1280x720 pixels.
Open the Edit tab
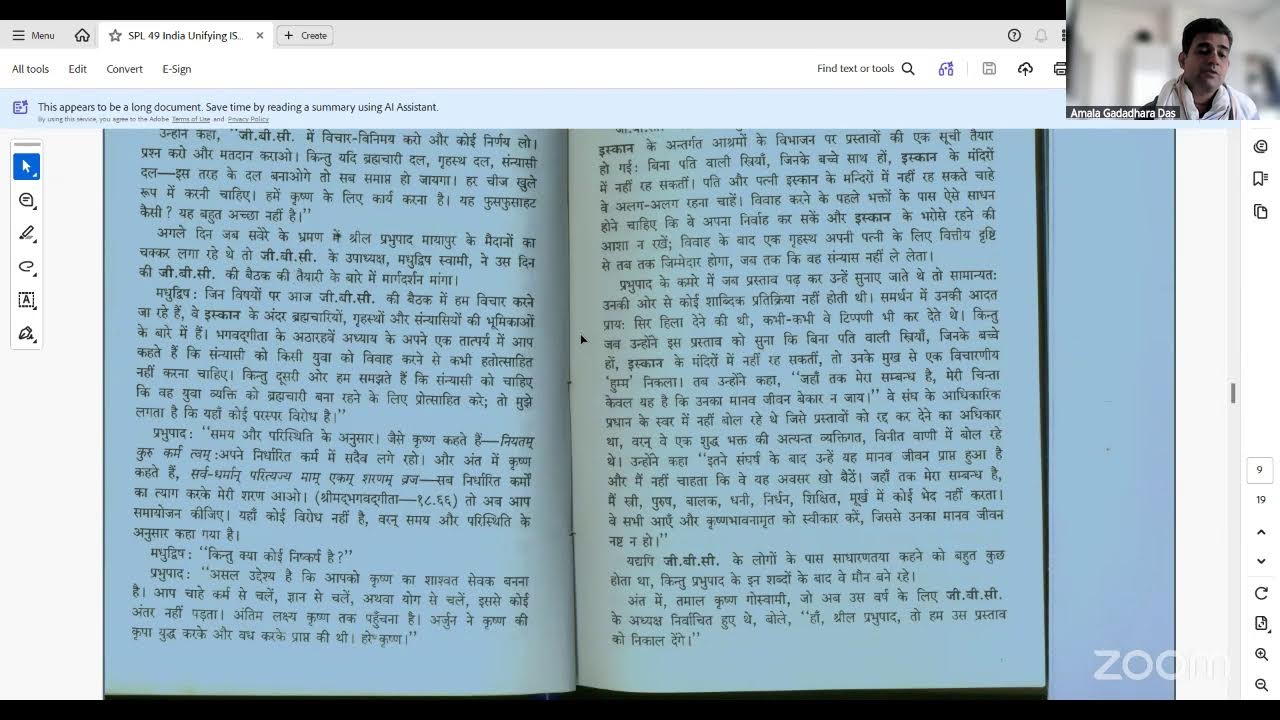click(77, 69)
